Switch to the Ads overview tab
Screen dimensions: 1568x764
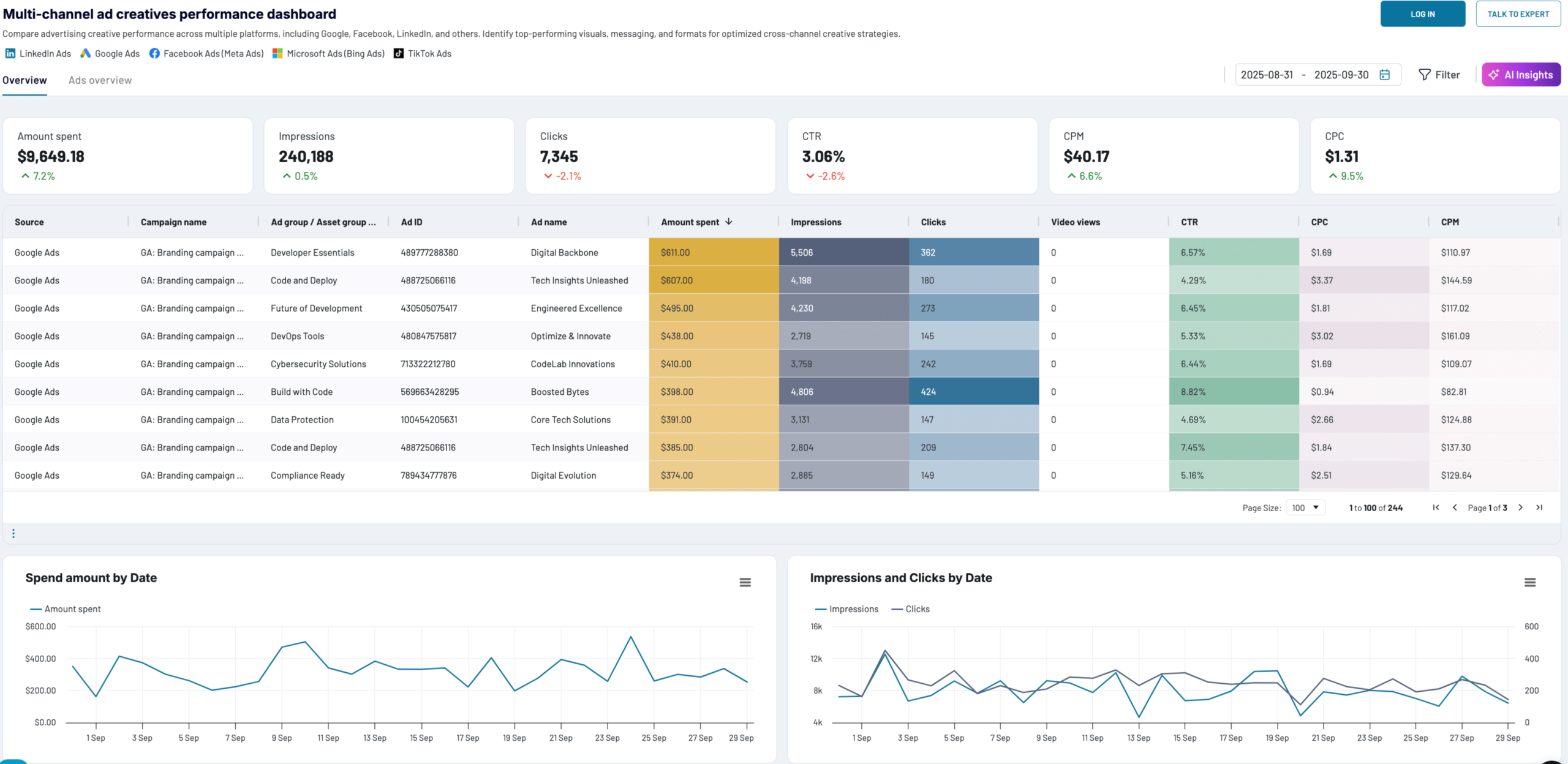(100, 80)
